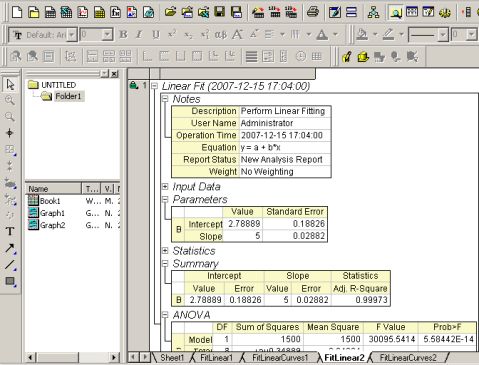Save the project with the floppy disk icon
The height and width of the screenshot is (365, 479).
[219, 12]
